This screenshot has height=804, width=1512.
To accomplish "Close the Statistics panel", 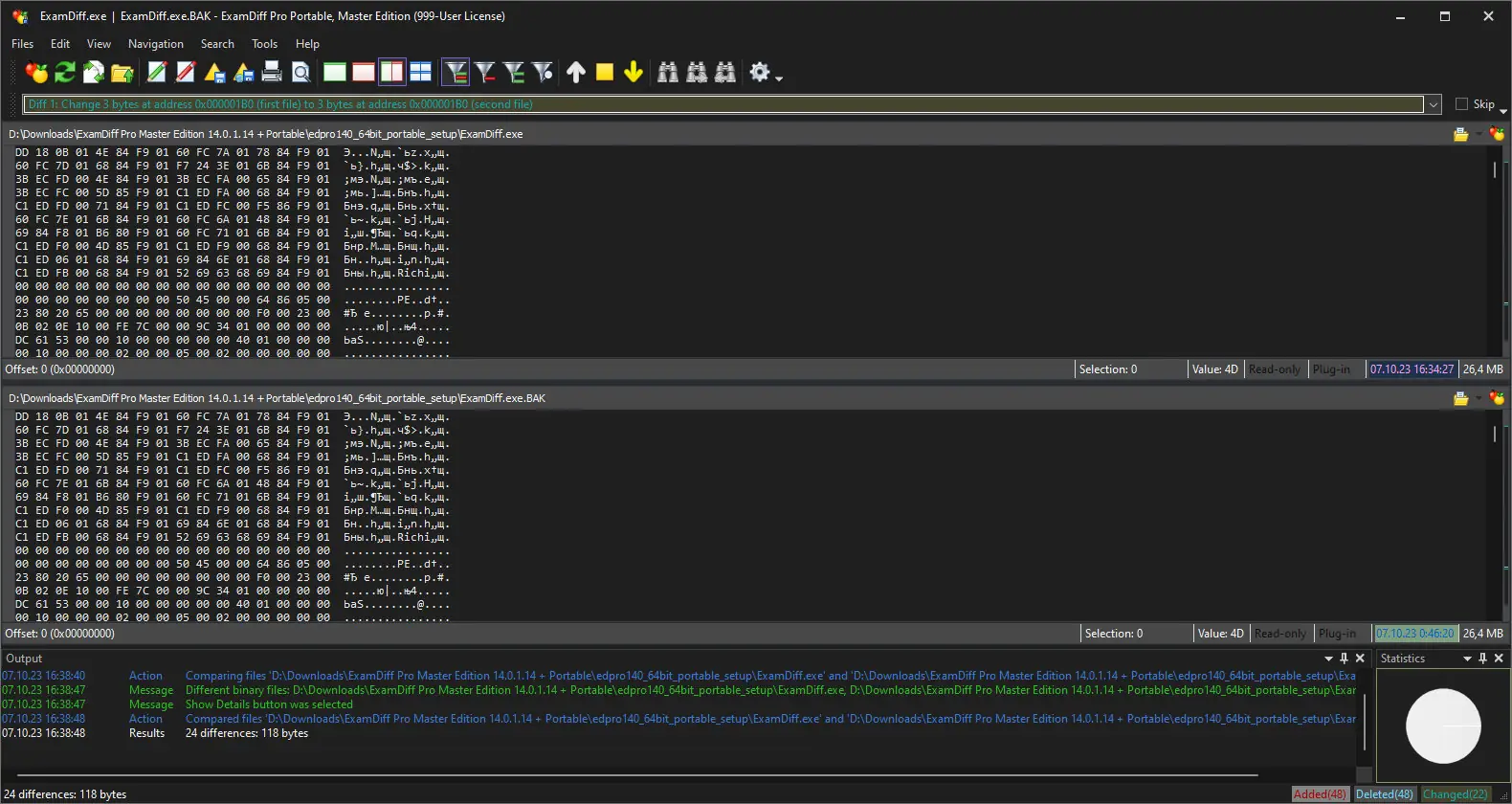I will [x=1499, y=659].
